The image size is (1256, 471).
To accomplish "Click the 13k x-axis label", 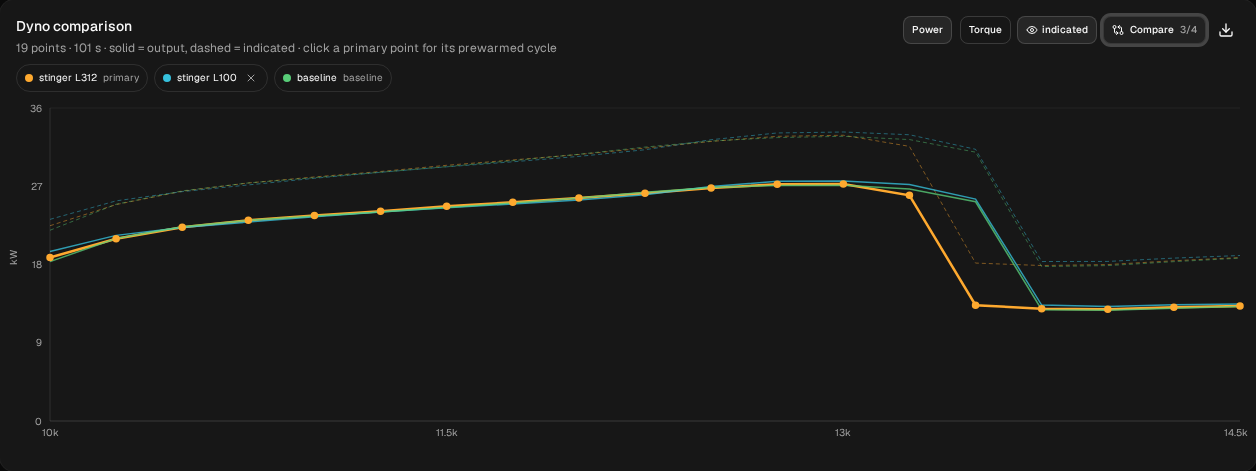I will coord(843,433).
